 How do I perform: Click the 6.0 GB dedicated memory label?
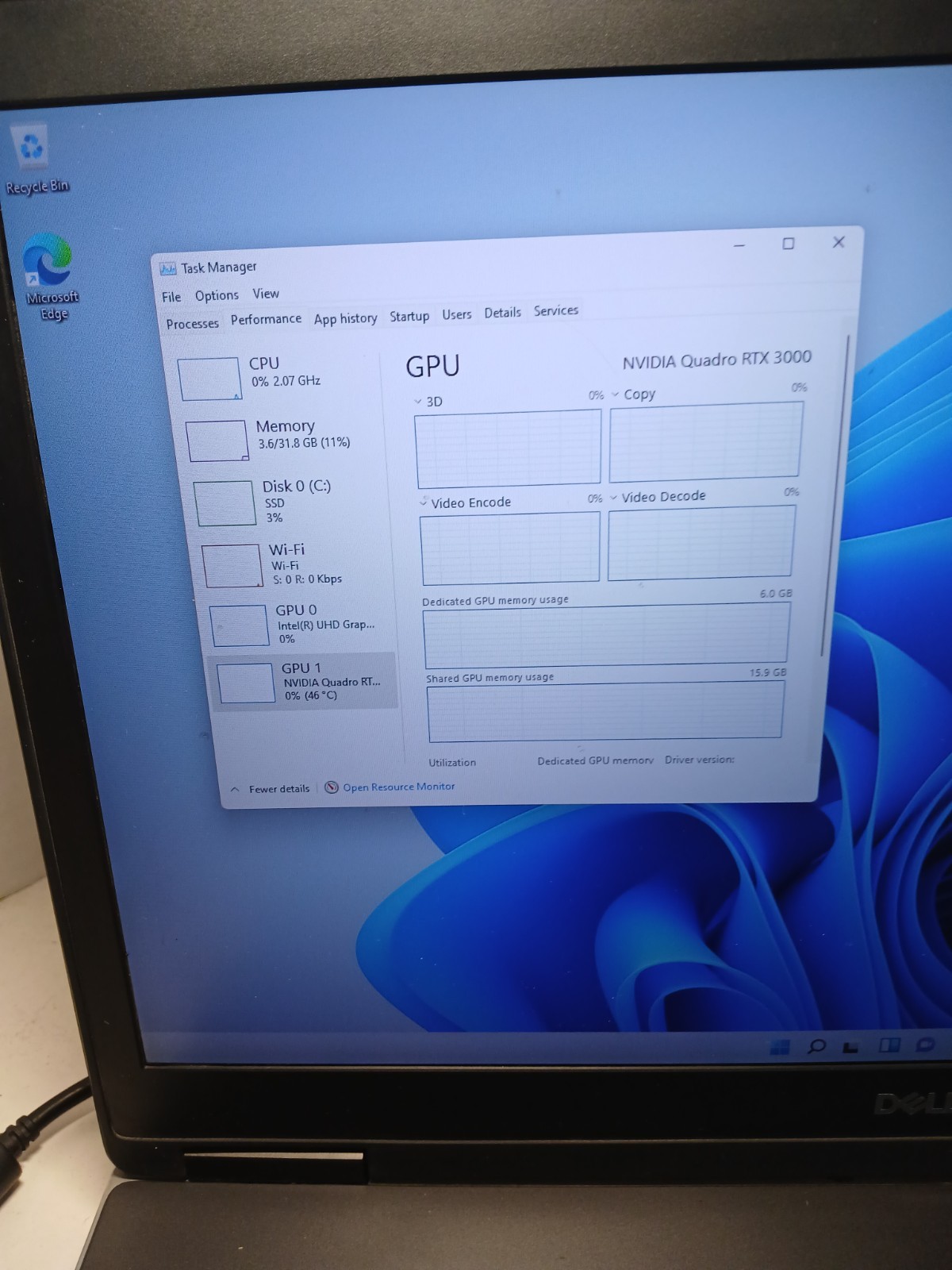776,594
